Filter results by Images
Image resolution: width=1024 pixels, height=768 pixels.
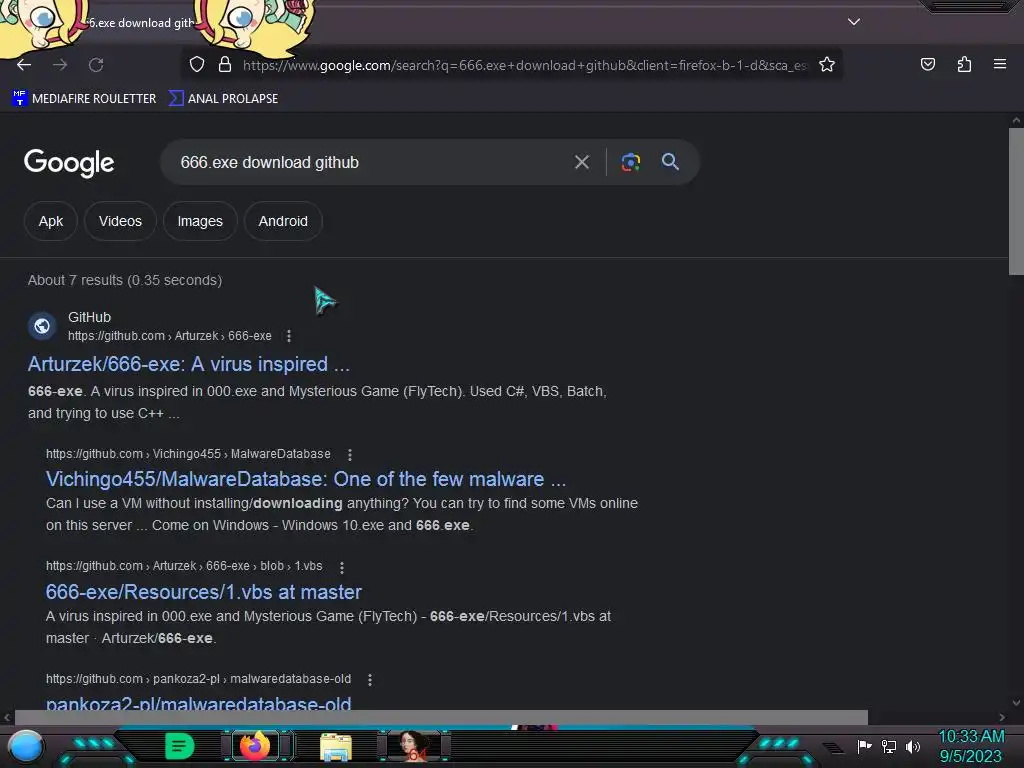[x=200, y=221]
